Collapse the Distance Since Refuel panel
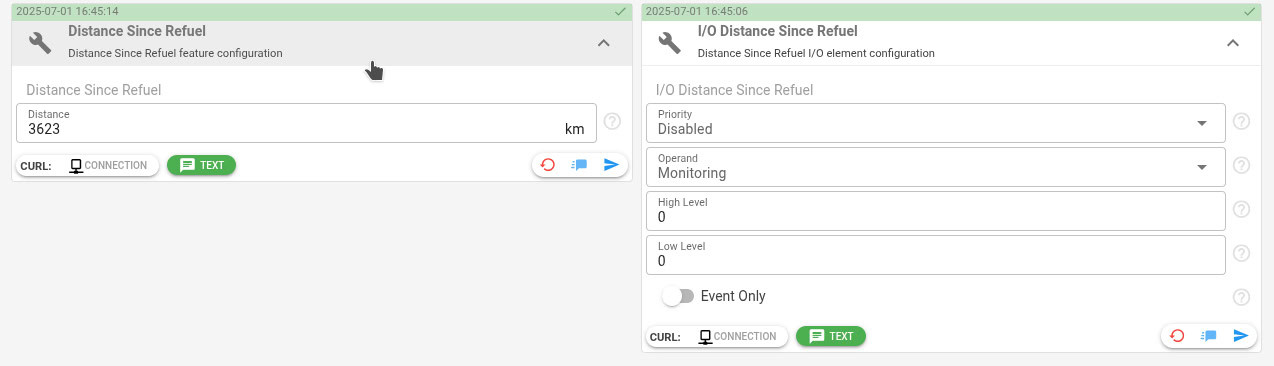The width and height of the screenshot is (1274, 366). click(x=603, y=43)
